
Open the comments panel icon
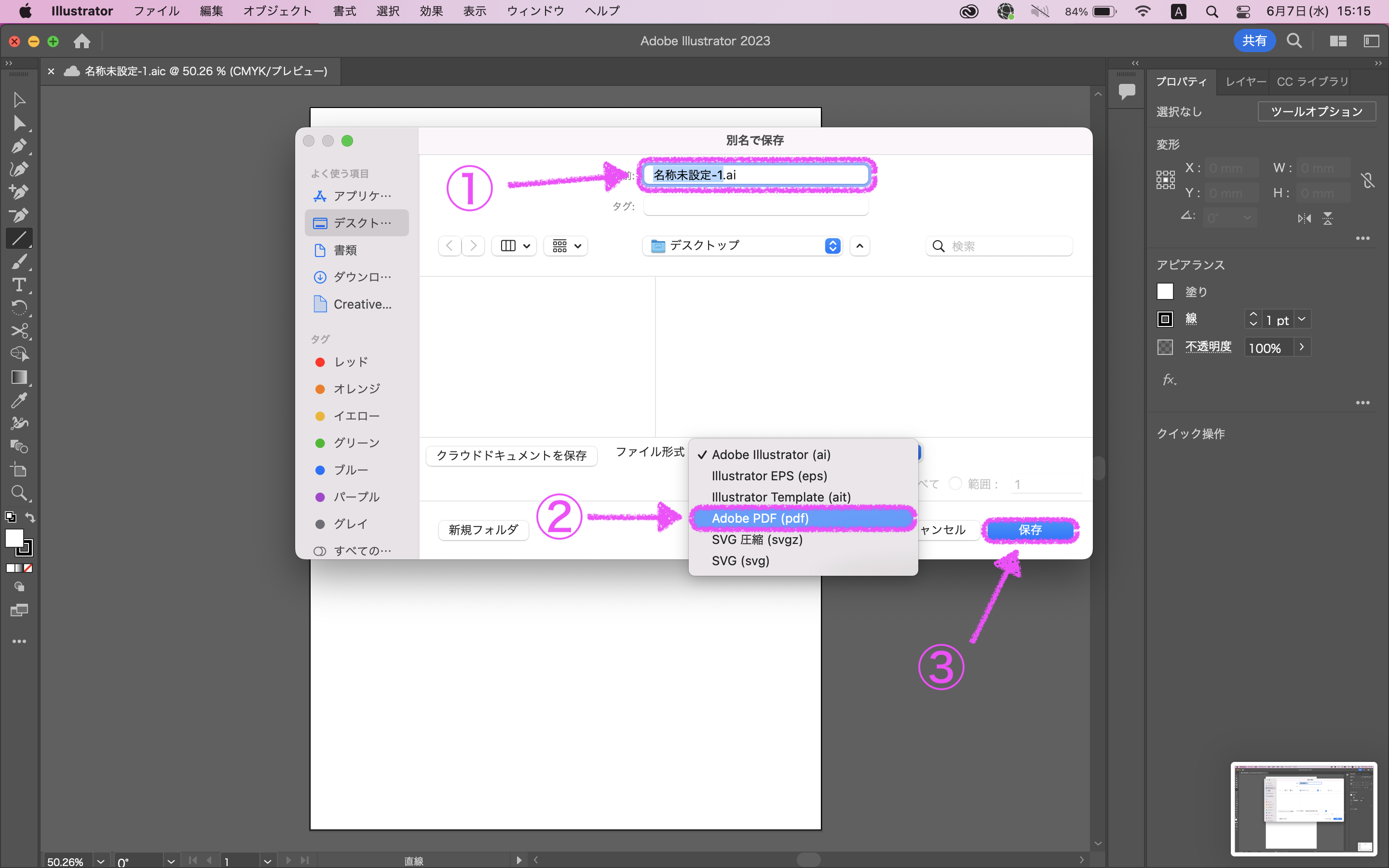1126,91
